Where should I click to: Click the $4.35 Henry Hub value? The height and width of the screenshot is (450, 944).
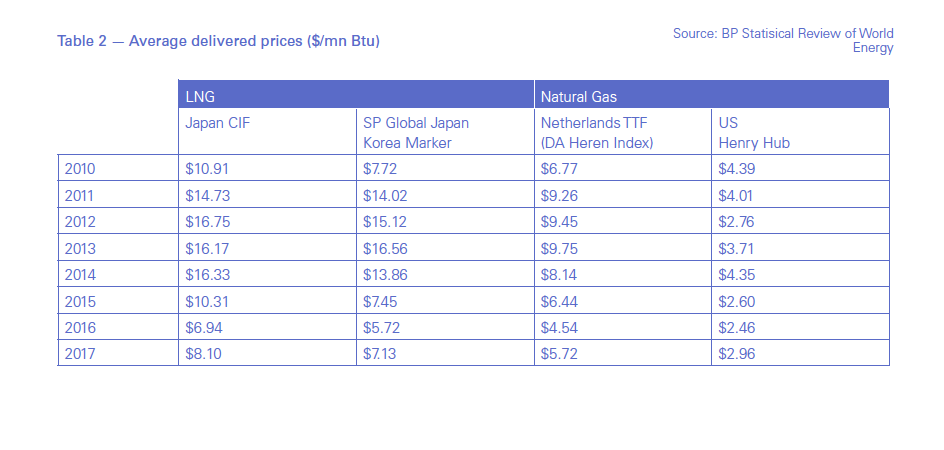[739, 274]
